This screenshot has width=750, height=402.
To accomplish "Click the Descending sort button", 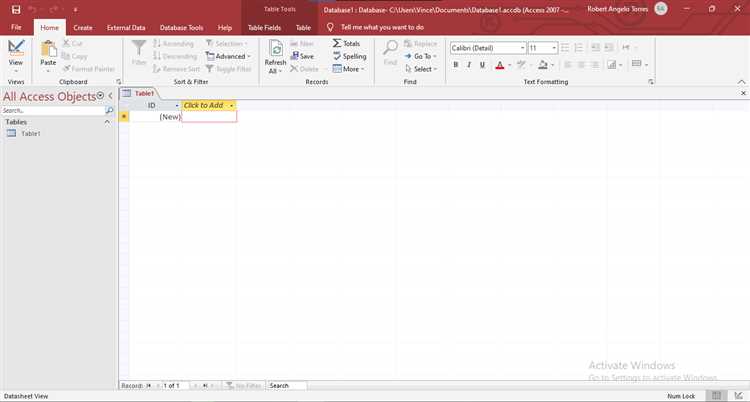I will [x=175, y=56].
